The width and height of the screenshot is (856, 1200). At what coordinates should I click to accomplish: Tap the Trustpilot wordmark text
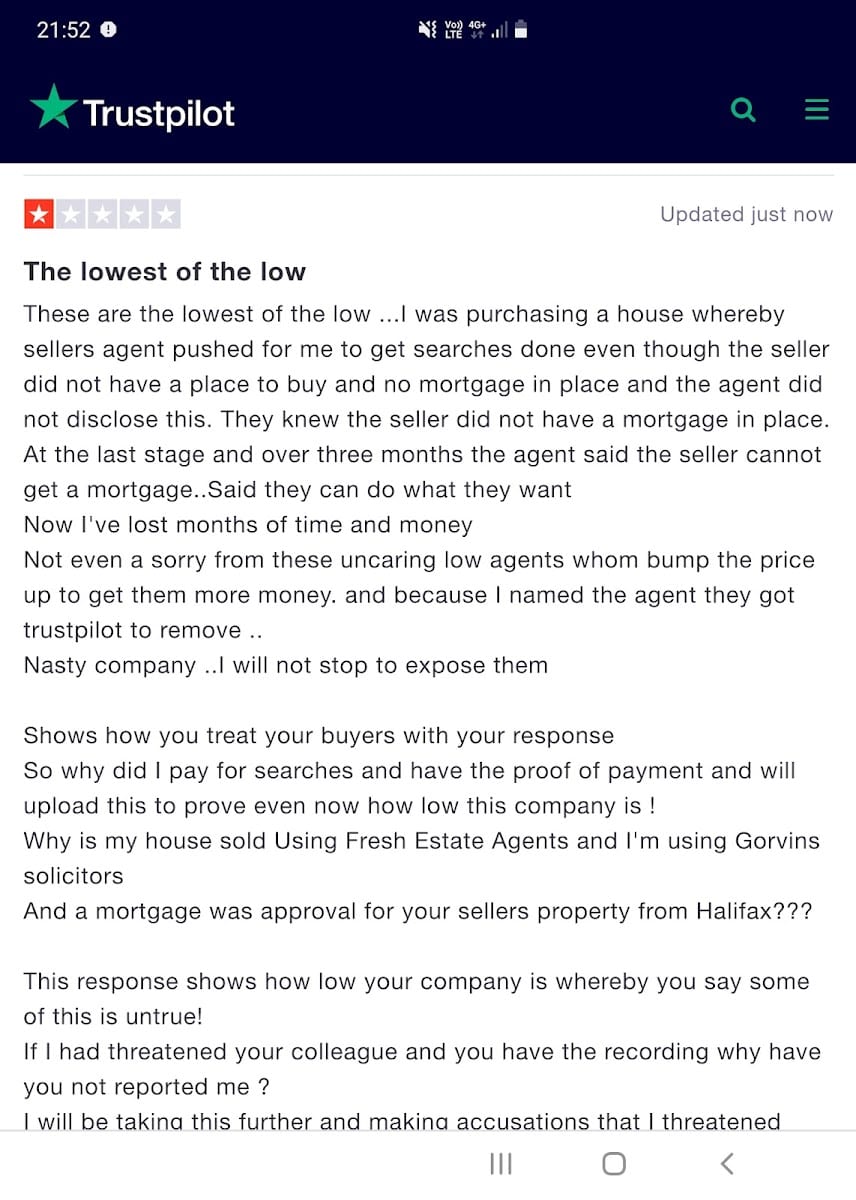click(x=159, y=113)
